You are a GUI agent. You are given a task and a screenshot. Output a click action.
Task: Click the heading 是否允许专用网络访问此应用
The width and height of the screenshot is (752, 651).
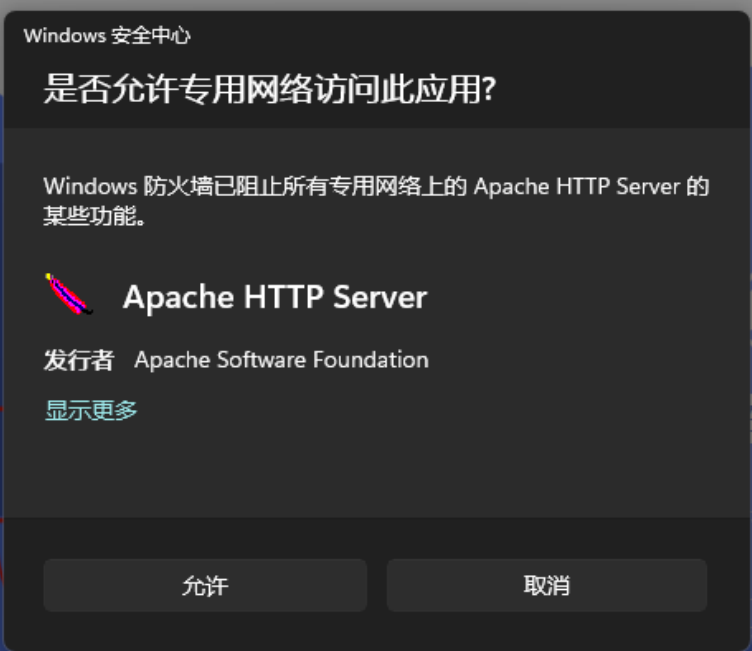[270, 89]
